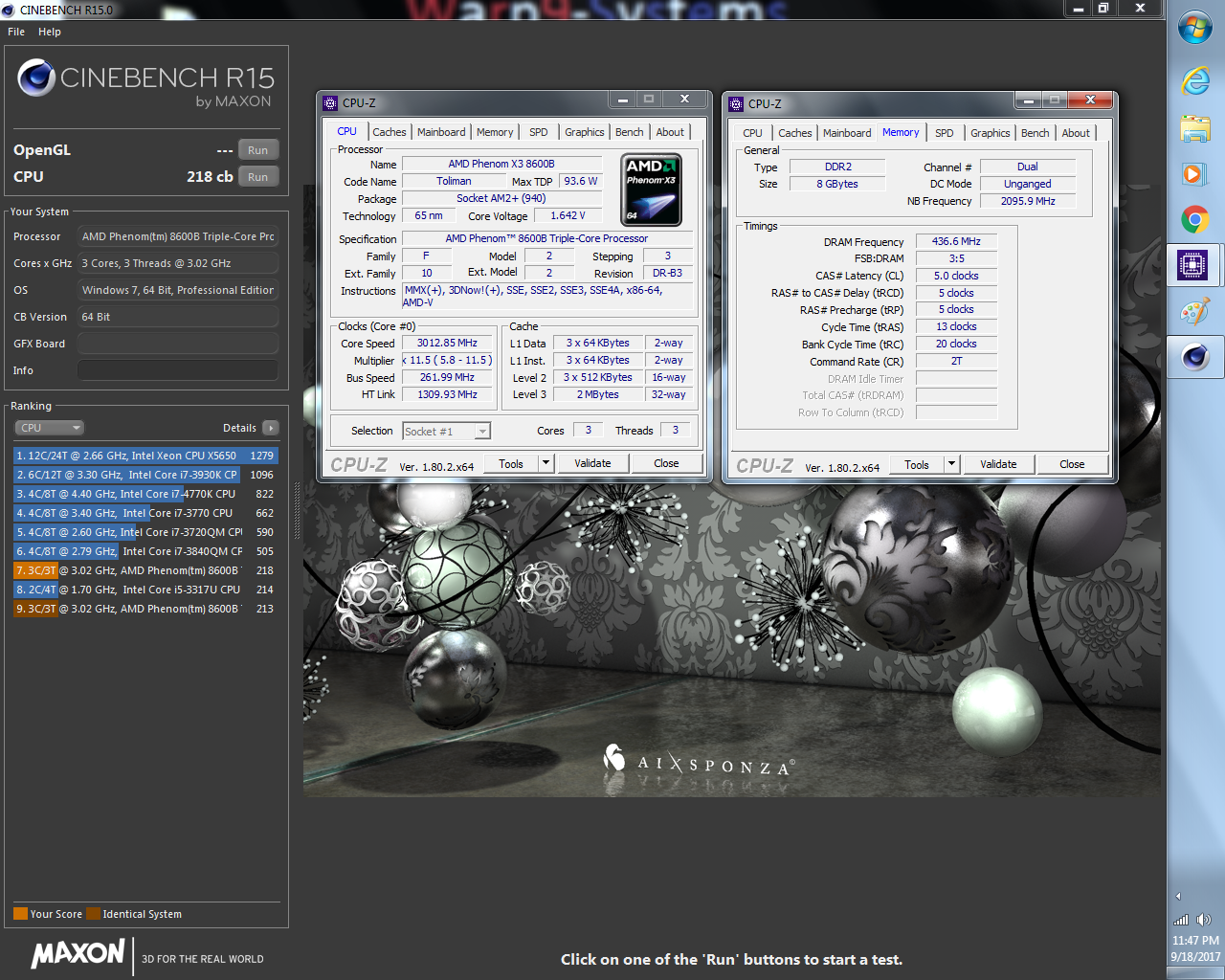Switch to Bench tab in left CPU-Z
The height and width of the screenshot is (980, 1225).
click(630, 132)
